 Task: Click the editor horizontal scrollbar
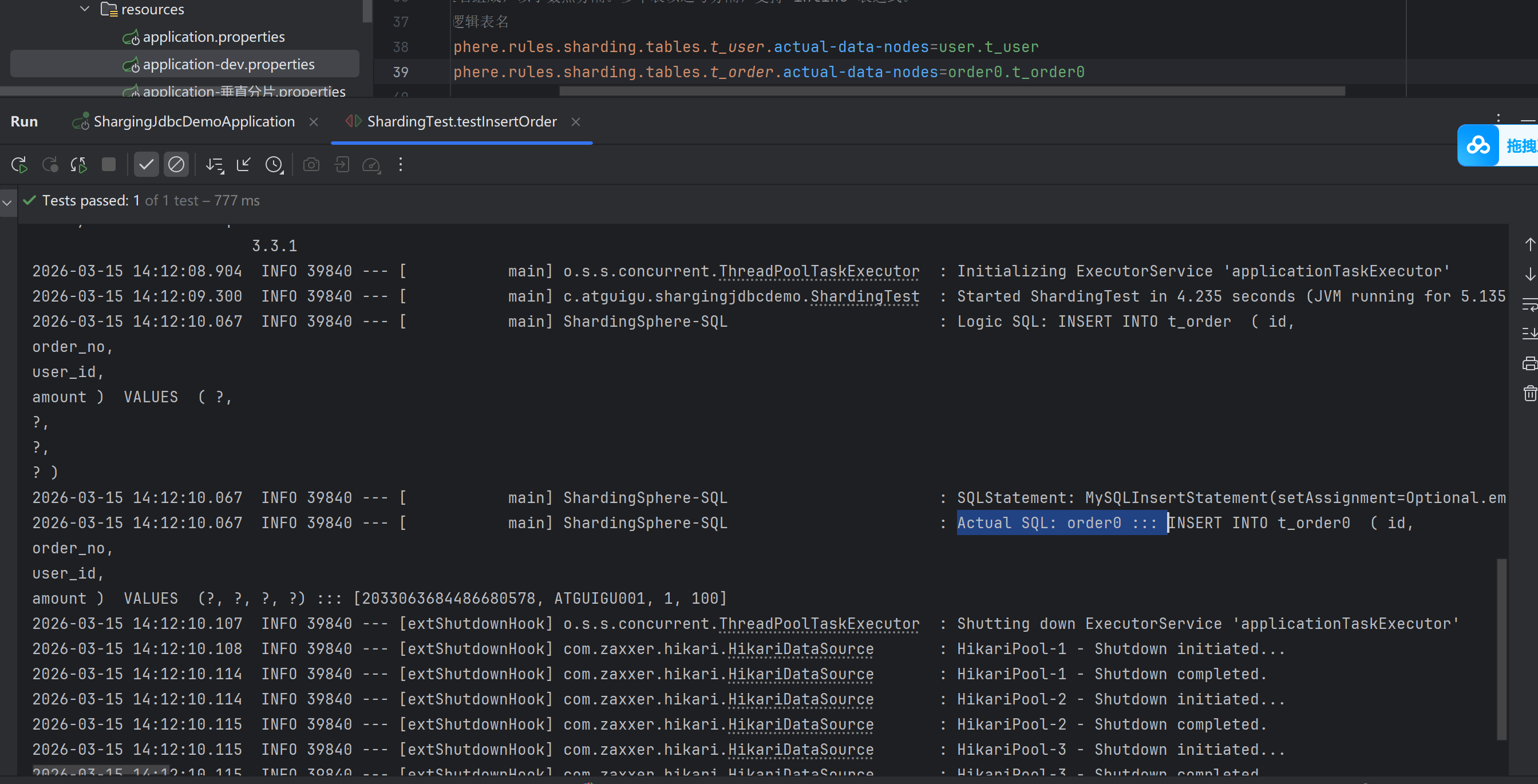click(952, 91)
